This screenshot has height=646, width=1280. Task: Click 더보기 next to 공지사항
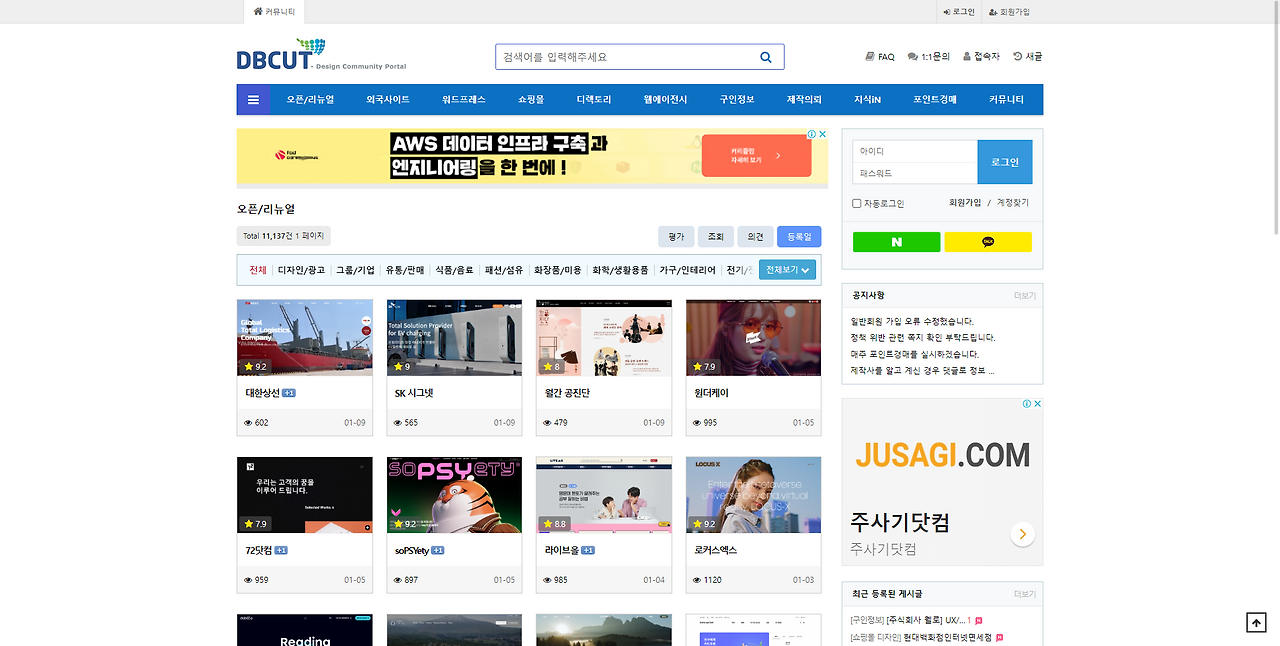(1024, 296)
